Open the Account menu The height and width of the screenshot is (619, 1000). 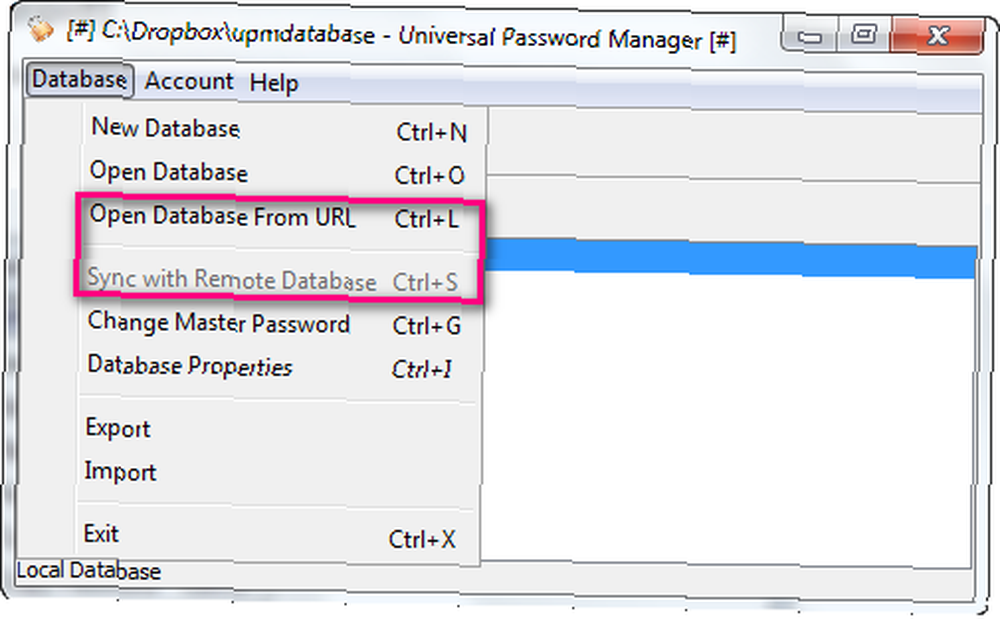coord(189,82)
